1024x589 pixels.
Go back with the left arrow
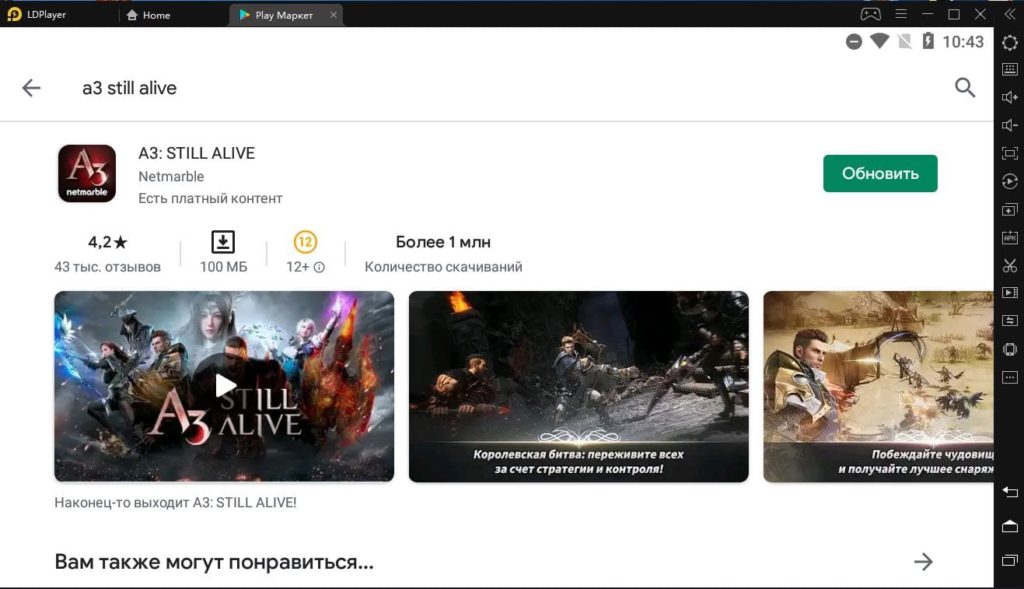click(x=31, y=88)
